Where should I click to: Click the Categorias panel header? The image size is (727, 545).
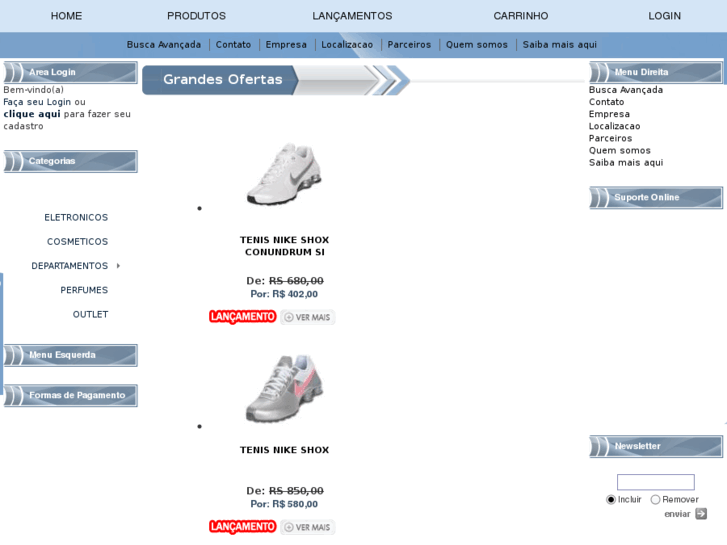coord(70,161)
